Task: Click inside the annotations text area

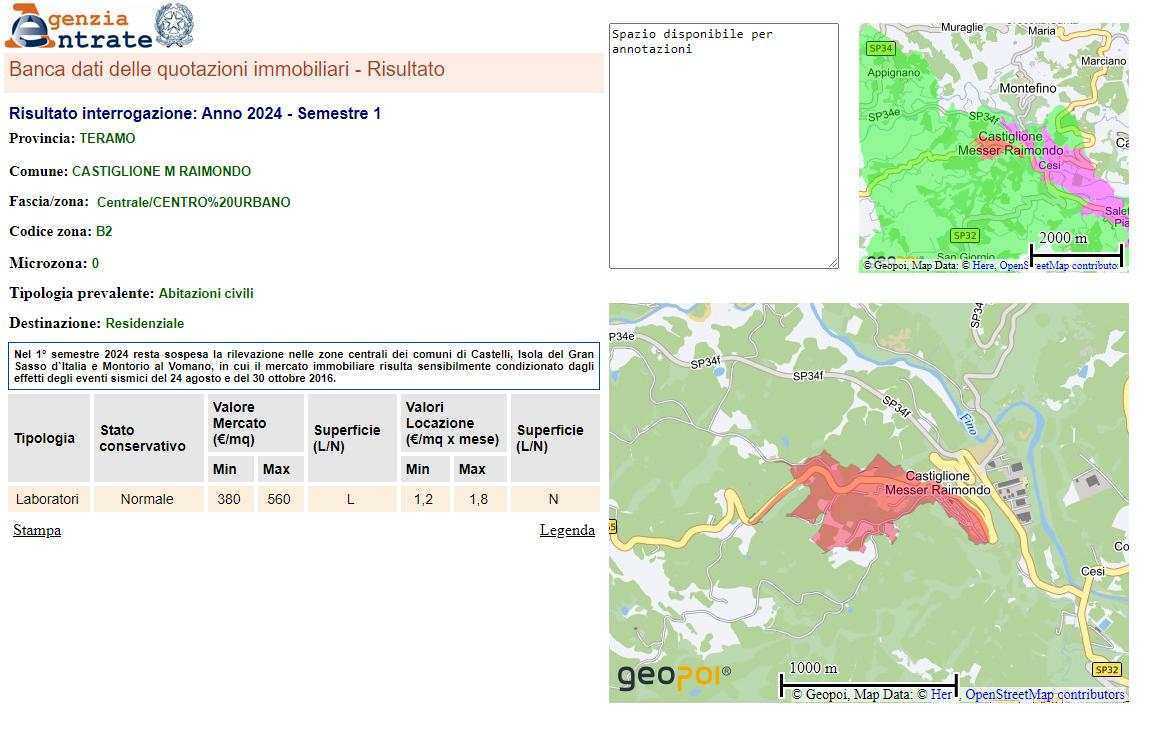Action: [x=723, y=150]
